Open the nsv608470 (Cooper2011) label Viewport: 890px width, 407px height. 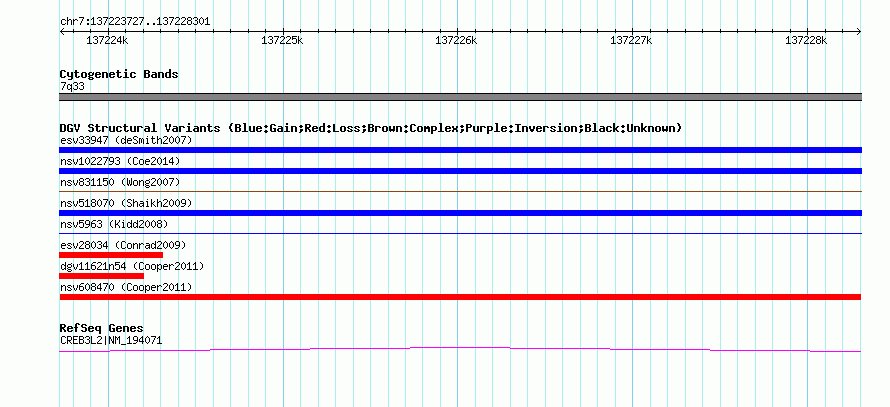coord(126,287)
